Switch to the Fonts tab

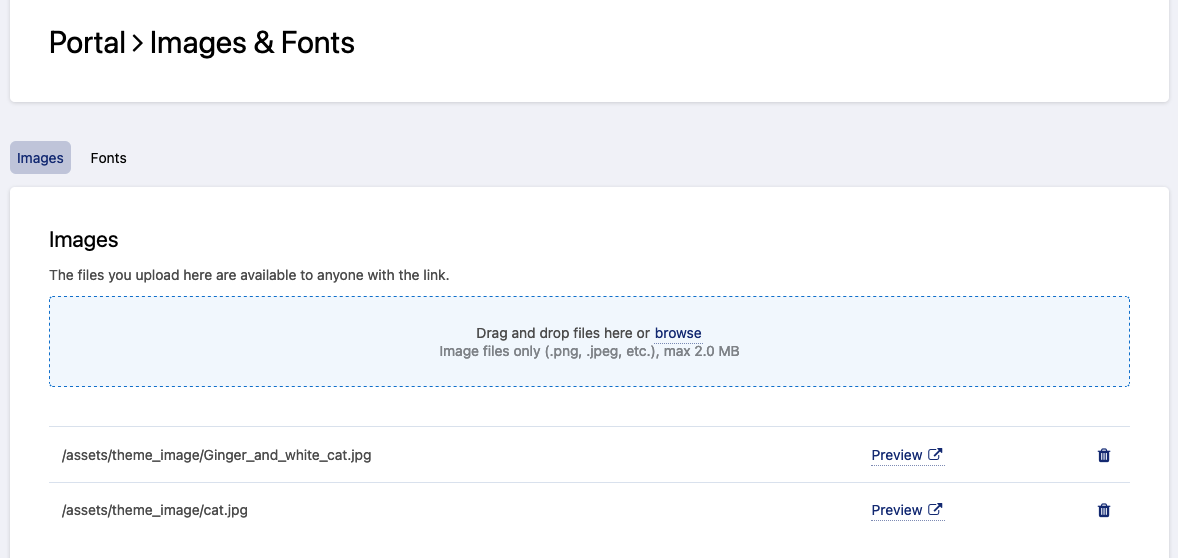pos(108,158)
